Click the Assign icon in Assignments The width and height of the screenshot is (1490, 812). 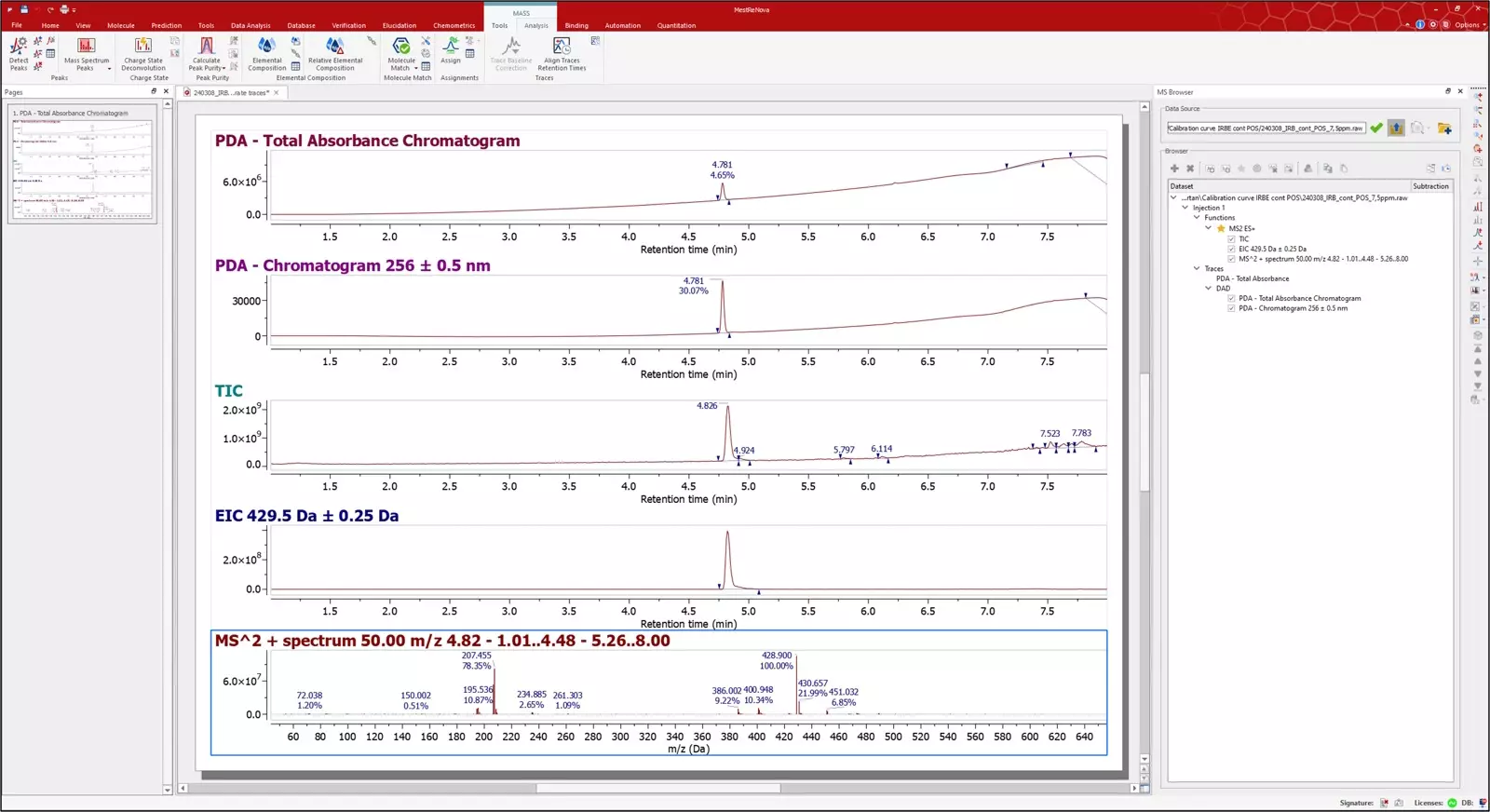coord(451,52)
